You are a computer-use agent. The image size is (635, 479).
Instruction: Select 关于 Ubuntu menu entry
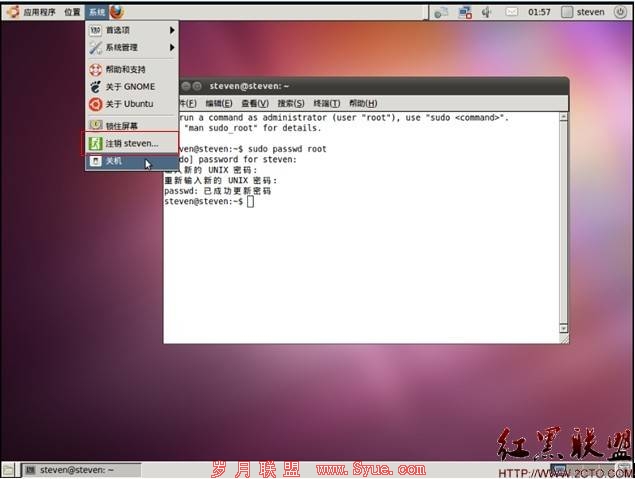[132, 104]
